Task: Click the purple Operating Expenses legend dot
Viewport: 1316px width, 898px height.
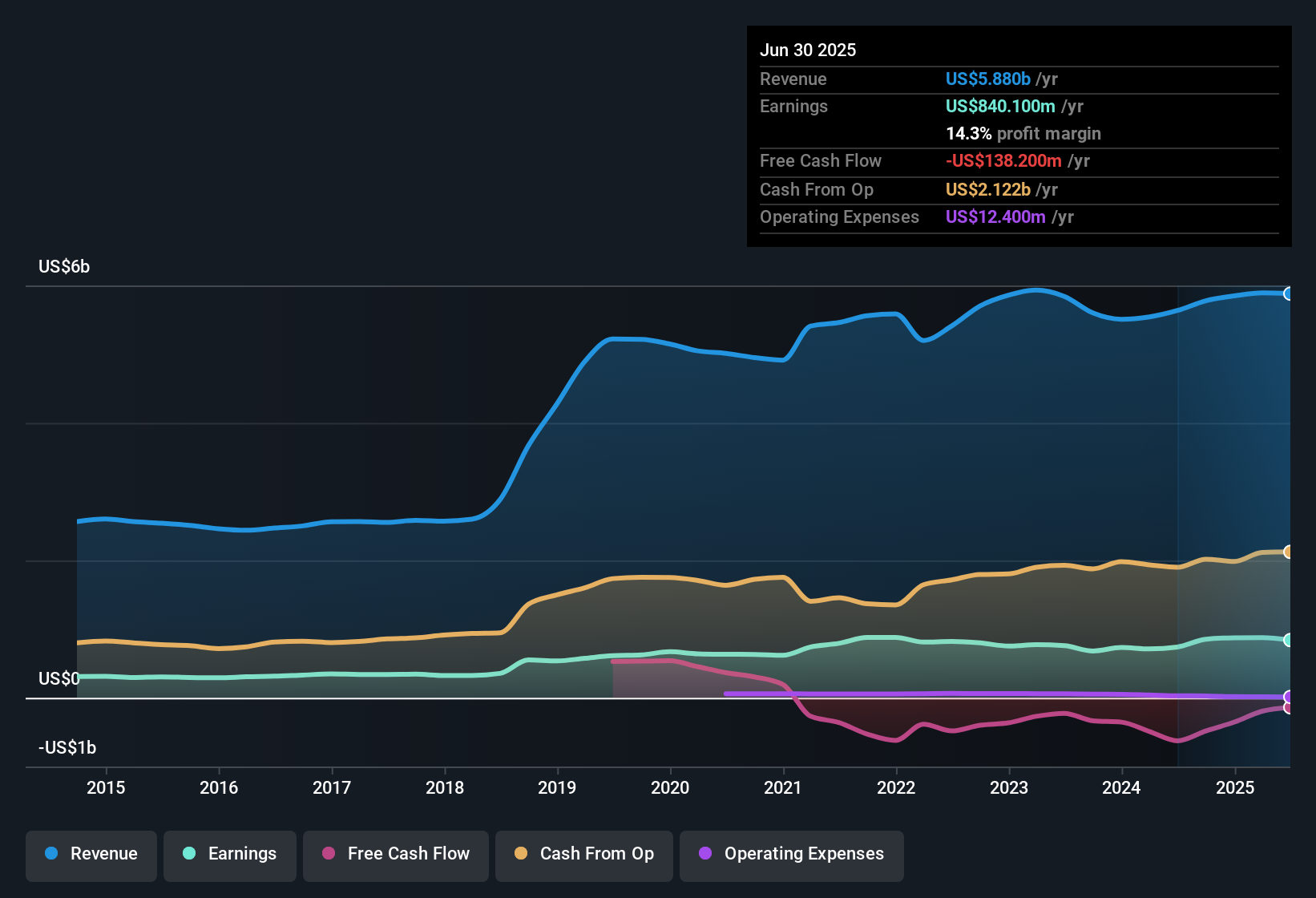Action: point(705,853)
